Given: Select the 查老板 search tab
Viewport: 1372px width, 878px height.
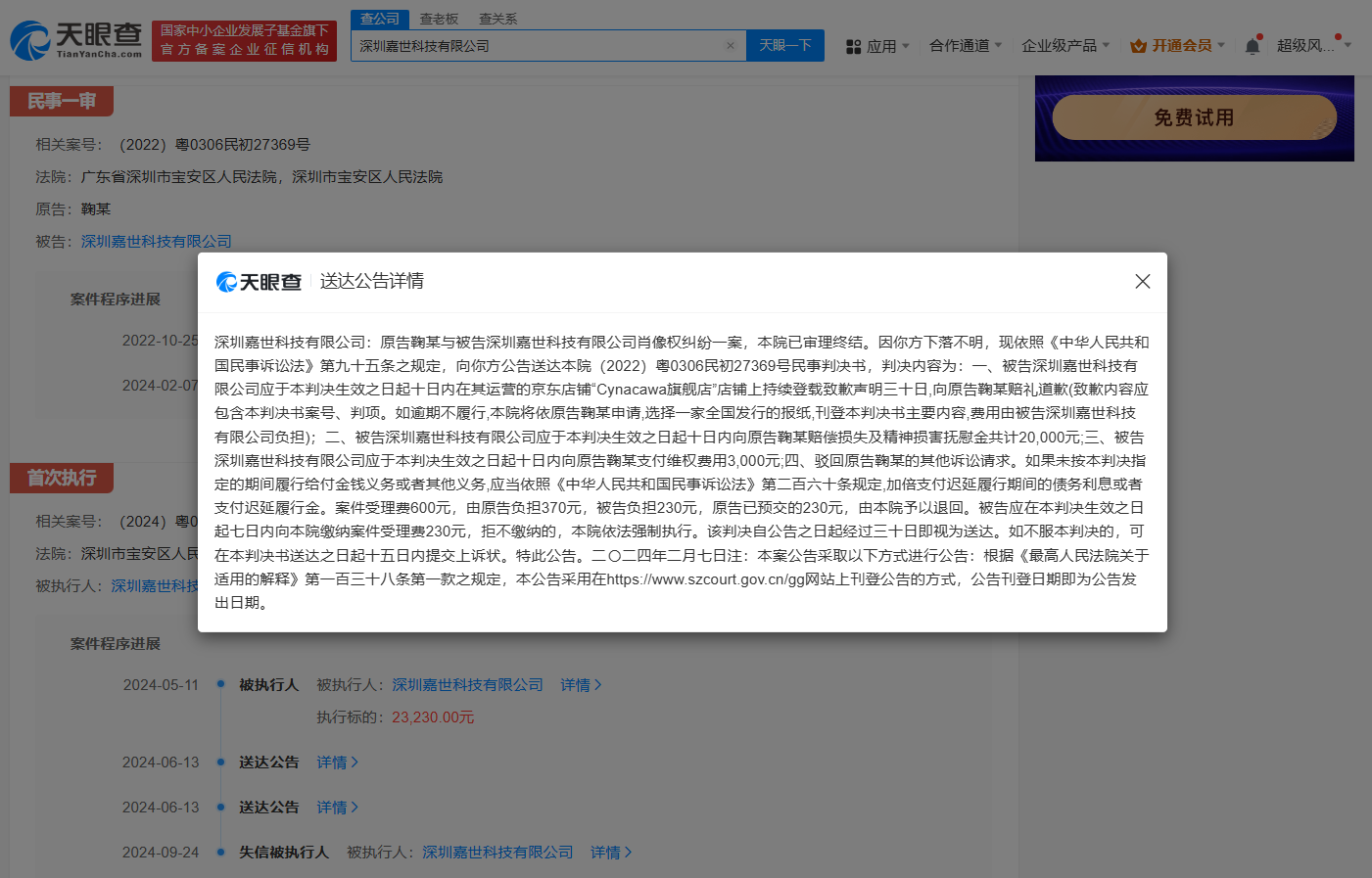Looking at the screenshot, I should [439, 19].
